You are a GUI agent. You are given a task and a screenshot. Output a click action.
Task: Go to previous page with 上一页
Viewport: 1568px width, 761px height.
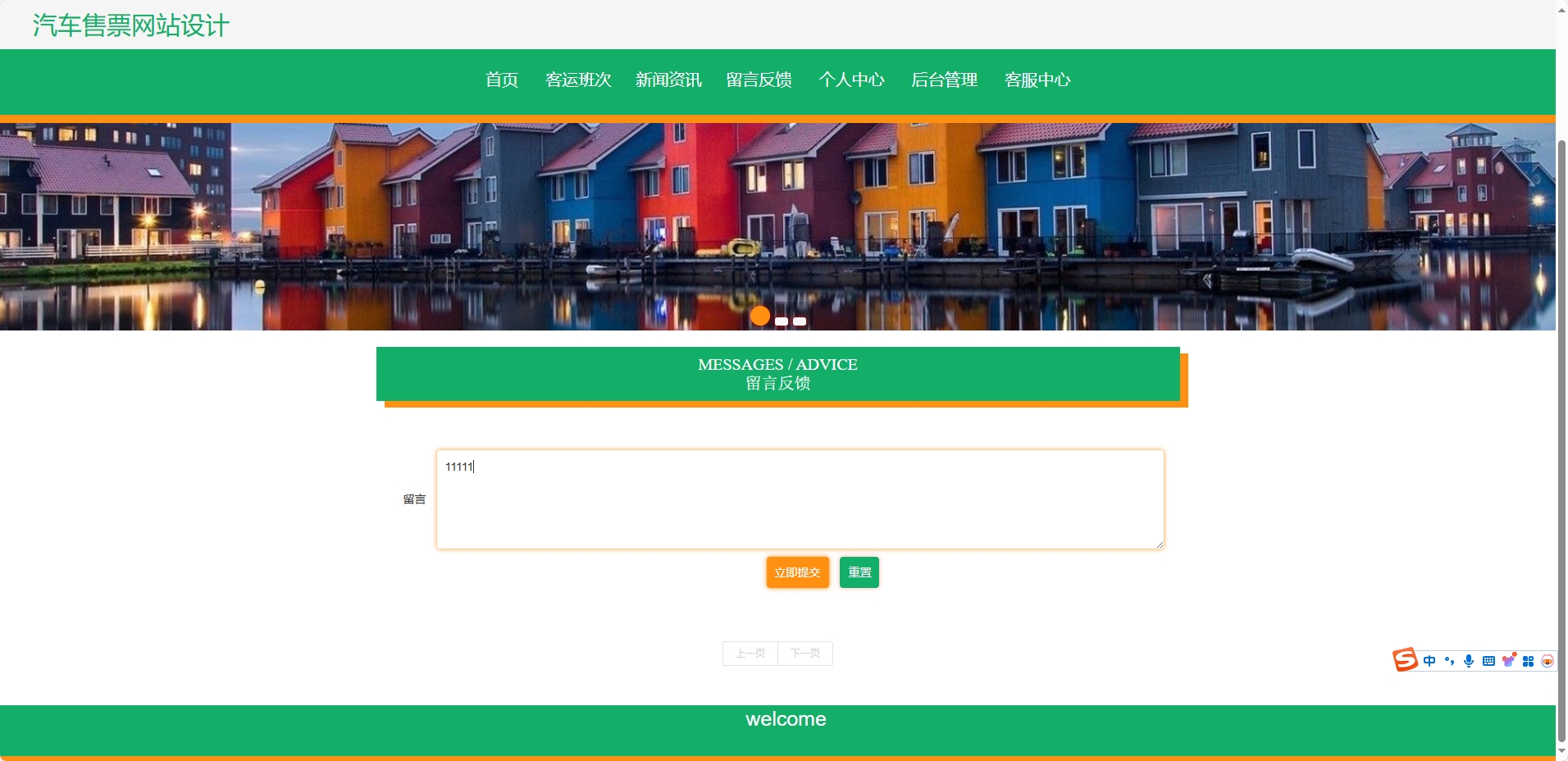click(750, 654)
